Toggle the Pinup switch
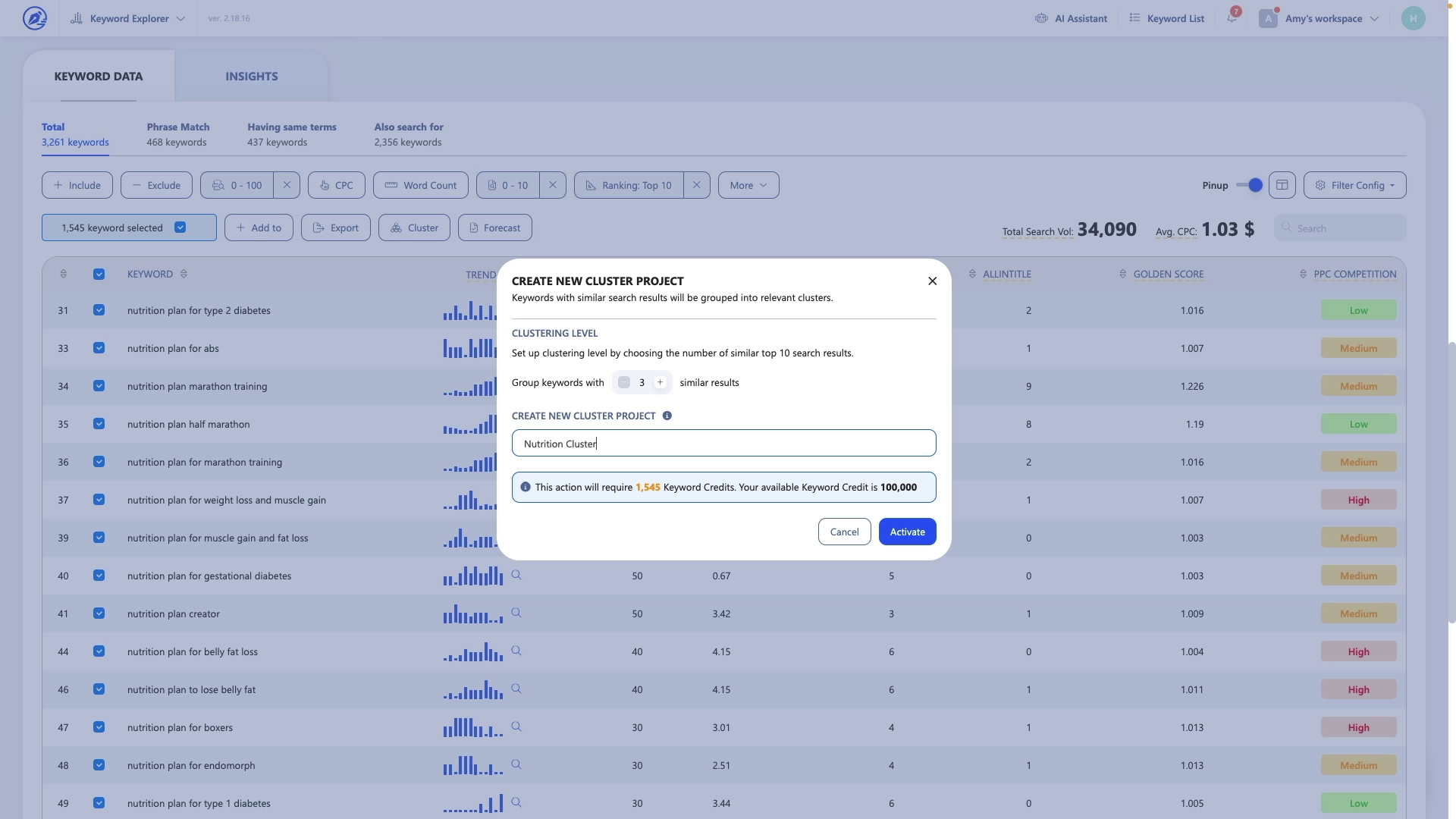This screenshot has height=819, width=1456. (1249, 185)
